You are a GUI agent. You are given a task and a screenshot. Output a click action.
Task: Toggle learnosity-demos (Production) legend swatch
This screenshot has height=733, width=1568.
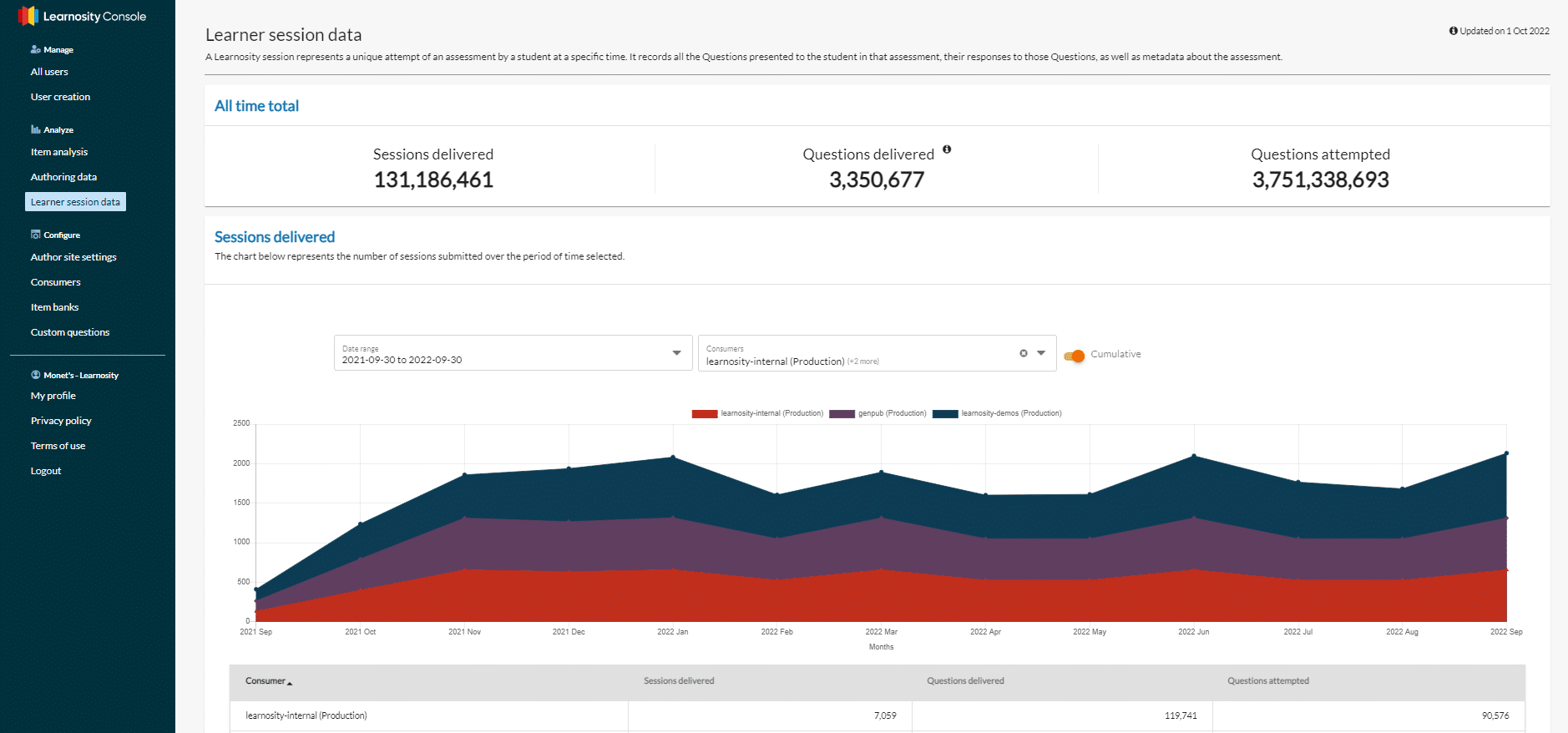(x=945, y=413)
